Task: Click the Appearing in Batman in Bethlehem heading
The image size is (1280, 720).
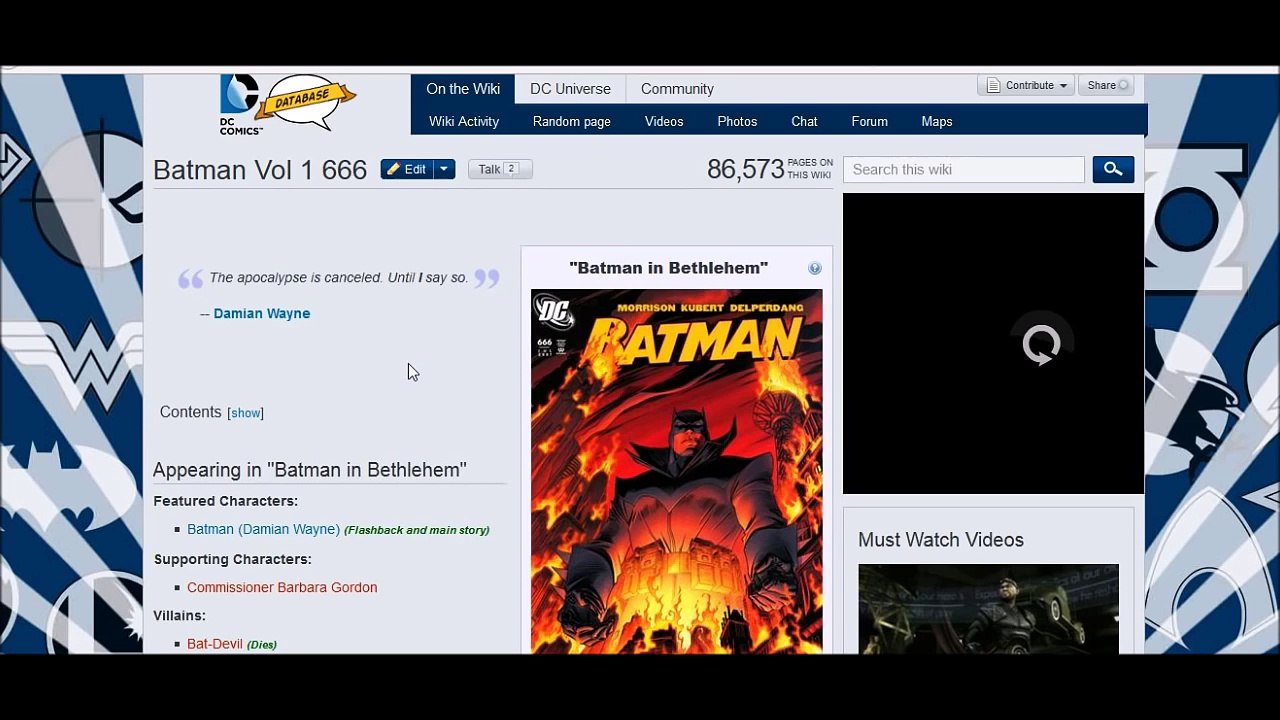Action: pyautogui.click(x=310, y=470)
